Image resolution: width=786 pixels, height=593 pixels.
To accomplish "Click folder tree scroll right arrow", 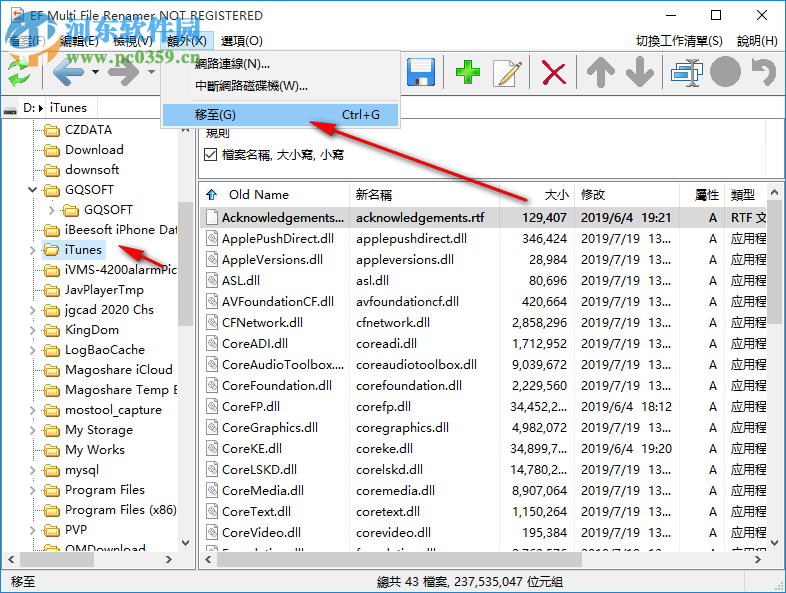I will tap(169, 559).
